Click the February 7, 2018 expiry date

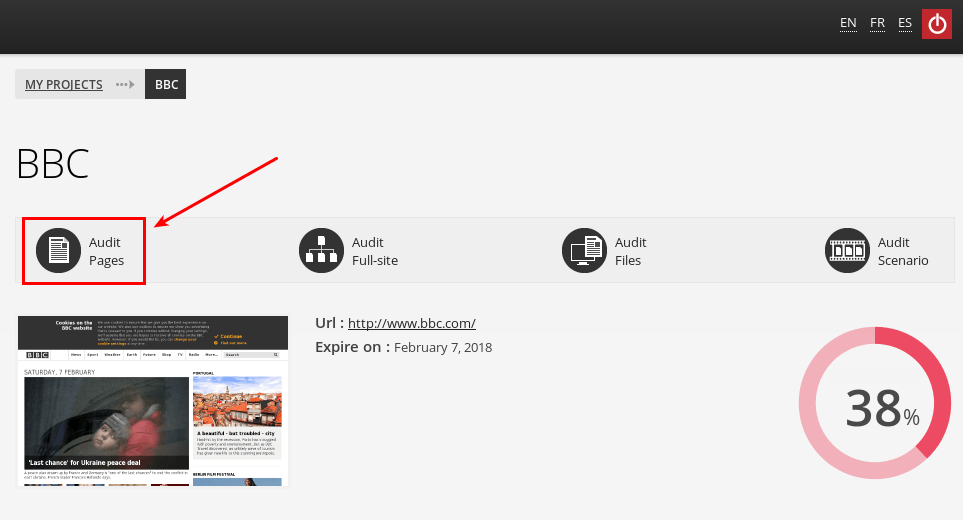tap(443, 348)
